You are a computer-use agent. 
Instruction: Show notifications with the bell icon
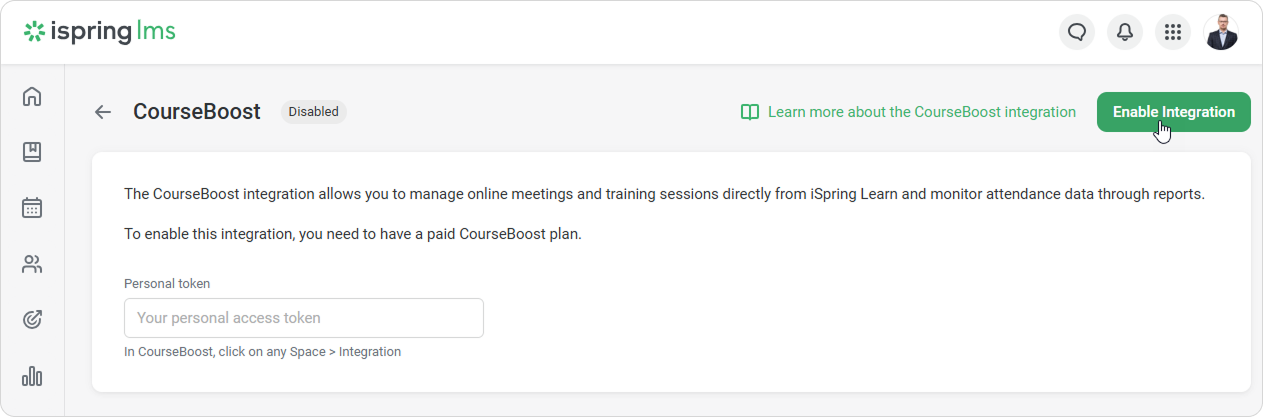1125,33
